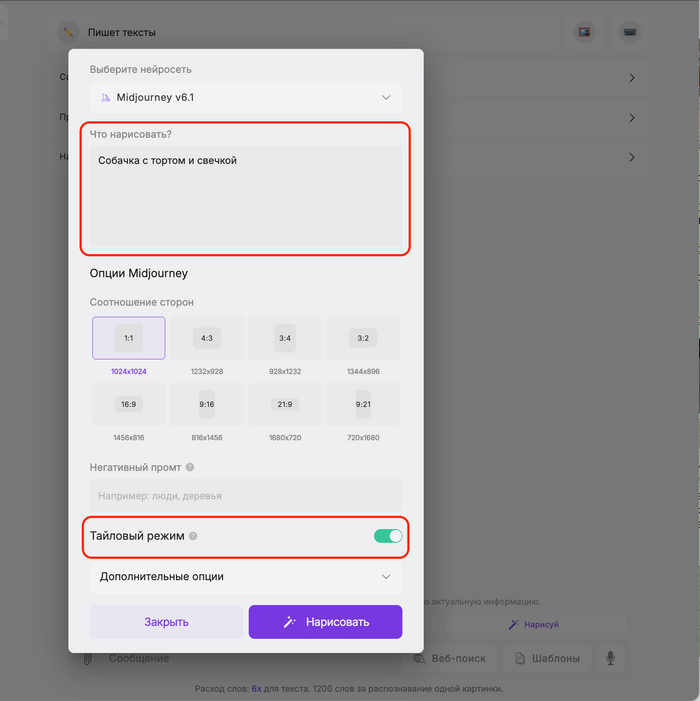The height and width of the screenshot is (701, 700).
Task: Click the pencil icon beside Пишет тексты
Action: pyautogui.click(x=68, y=33)
